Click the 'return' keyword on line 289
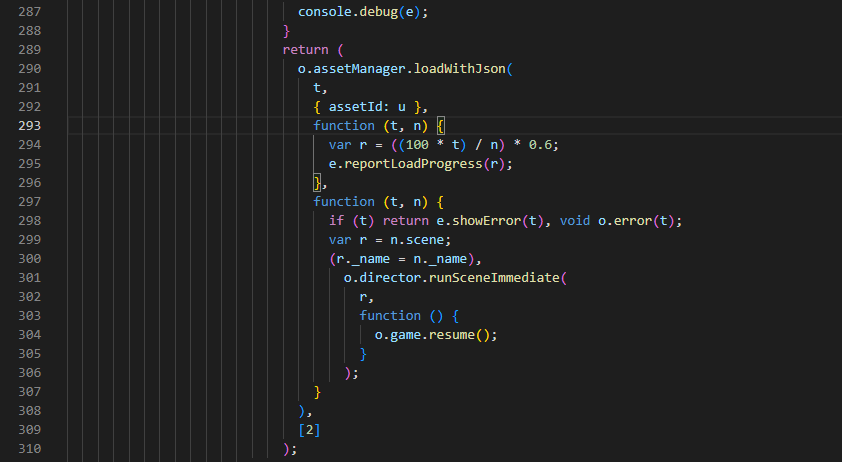The height and width of the screenshot is (462, 842). pyautogui.click(x=306, y=50)
